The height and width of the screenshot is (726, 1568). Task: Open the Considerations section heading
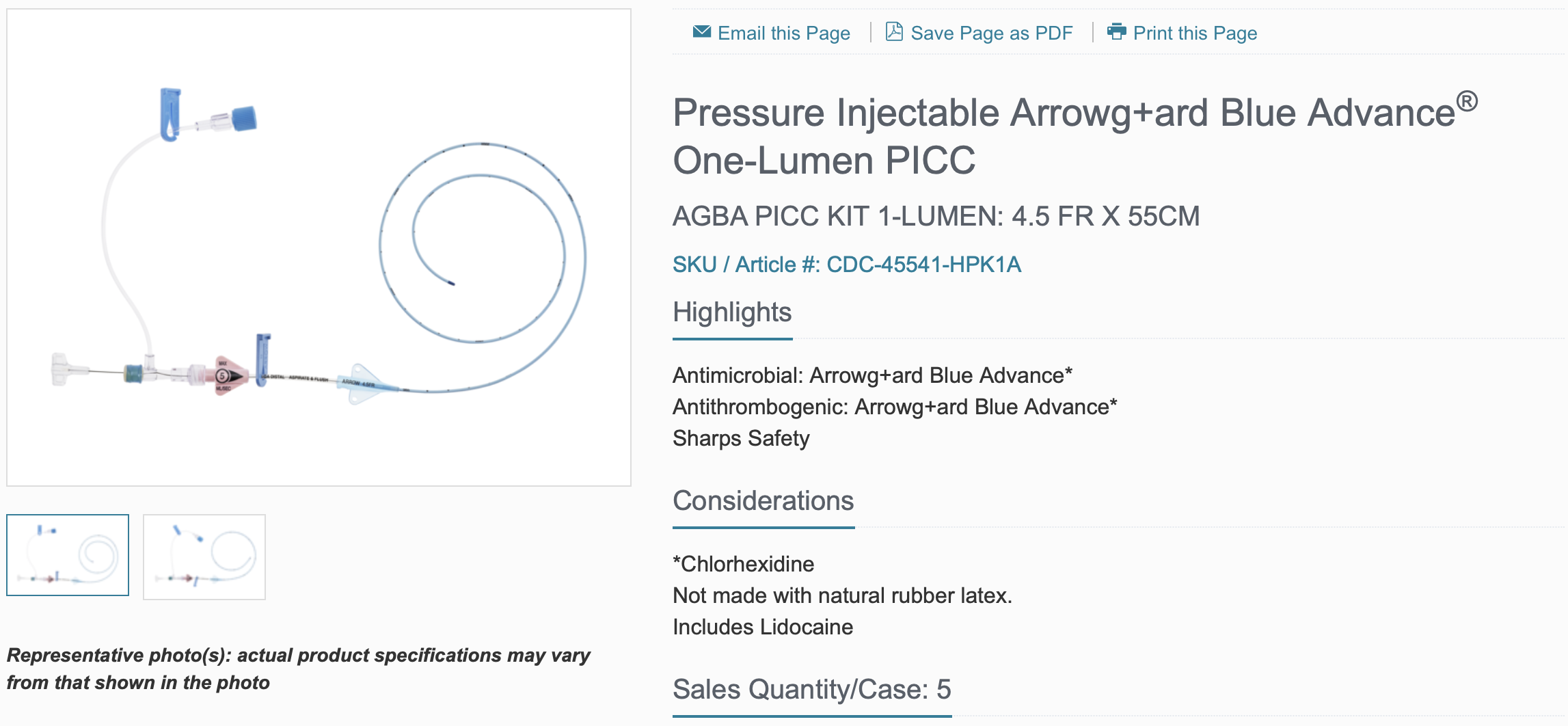(x=763, y=501)
